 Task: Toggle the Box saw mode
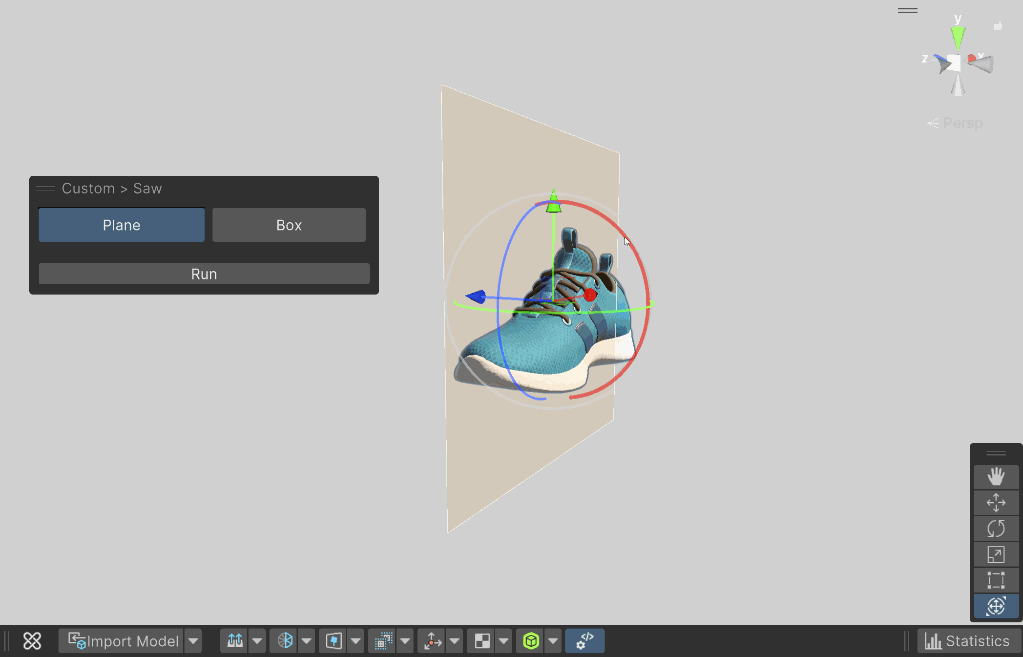[x=289, y=225]
